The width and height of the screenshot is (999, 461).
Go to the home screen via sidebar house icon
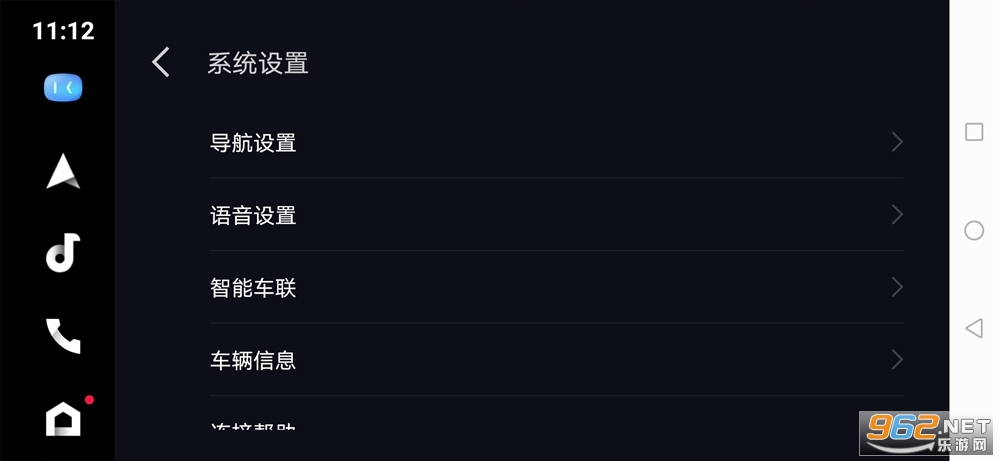pyautogui.click(x=63, y=418)
